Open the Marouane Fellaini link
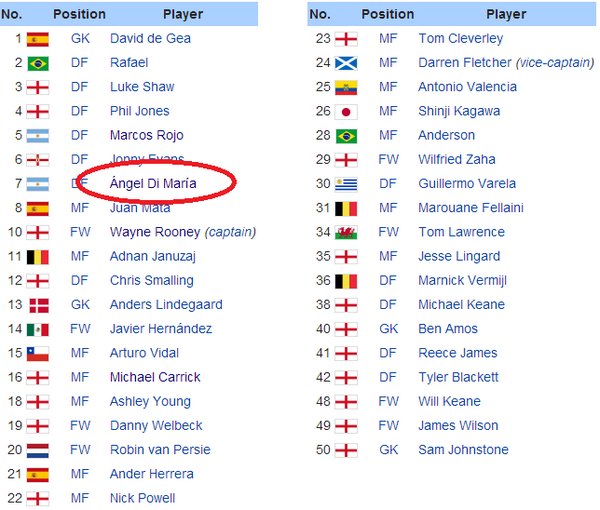 pos(471,208)
